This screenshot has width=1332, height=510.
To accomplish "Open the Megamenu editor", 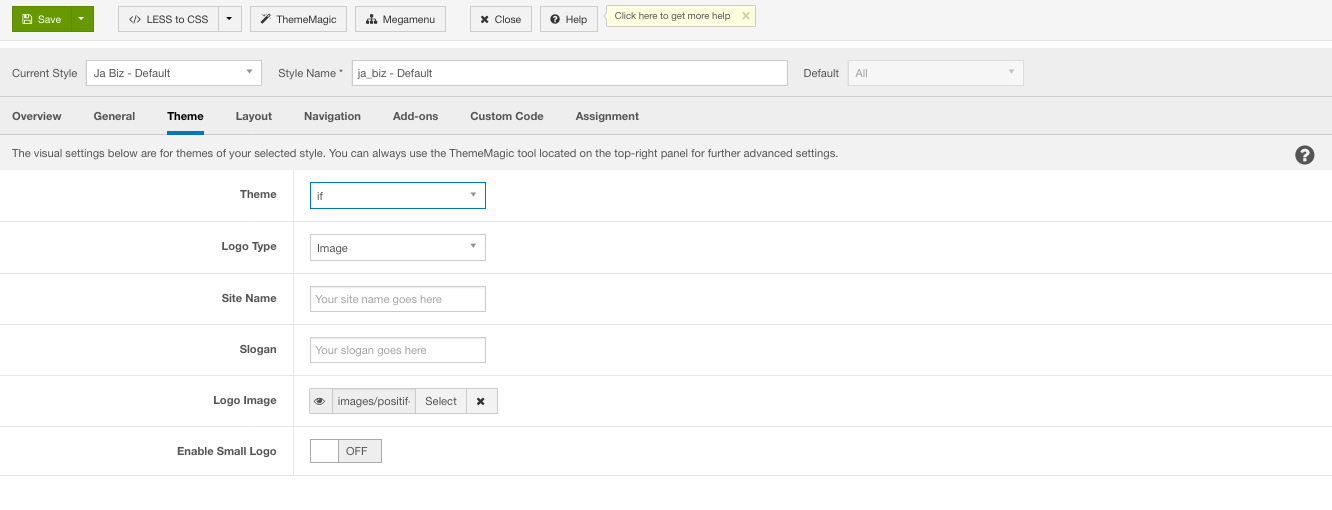I will click(400, 19).
